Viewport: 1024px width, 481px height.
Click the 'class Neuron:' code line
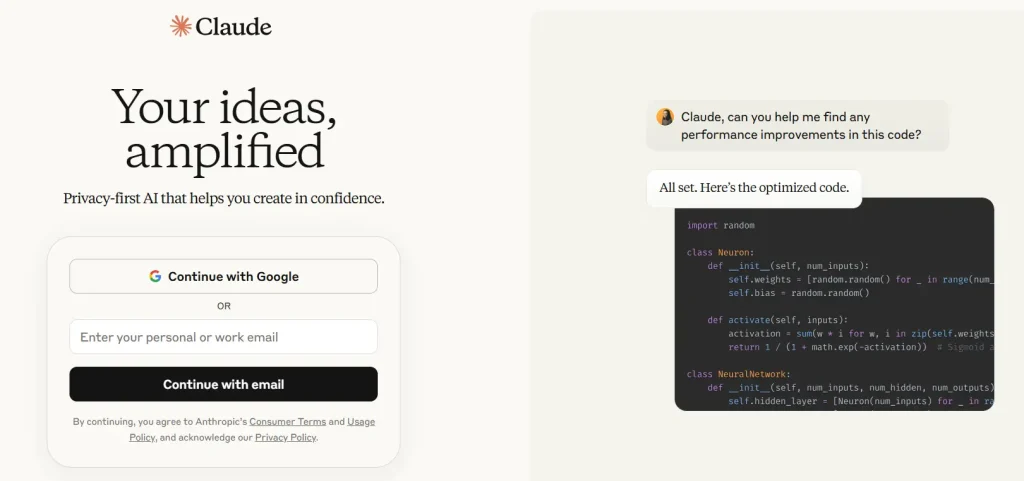(720, 252)
